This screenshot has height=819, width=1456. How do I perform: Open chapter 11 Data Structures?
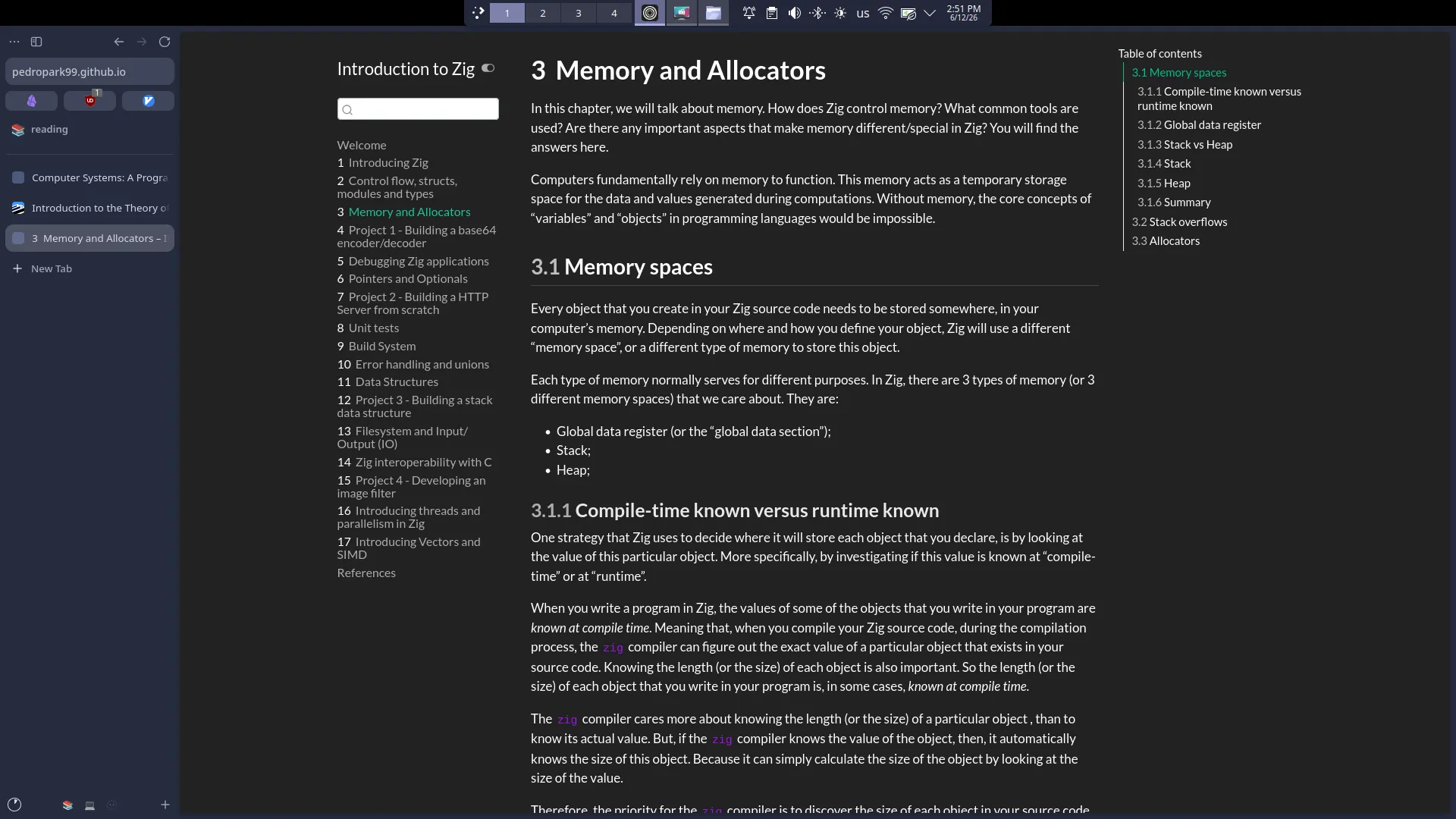388,382
